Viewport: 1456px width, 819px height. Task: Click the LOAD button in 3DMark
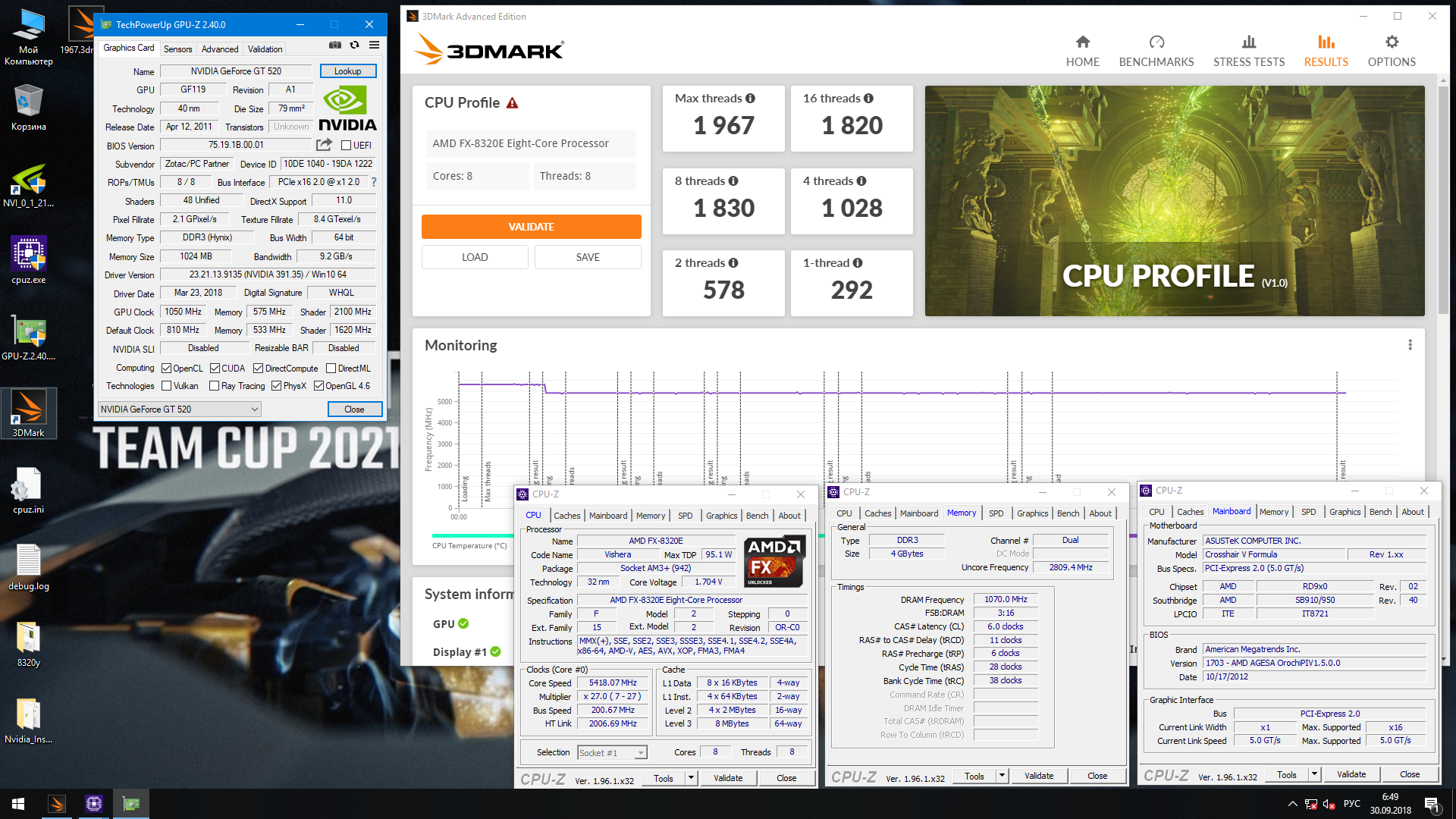click(x=475, y=257)
